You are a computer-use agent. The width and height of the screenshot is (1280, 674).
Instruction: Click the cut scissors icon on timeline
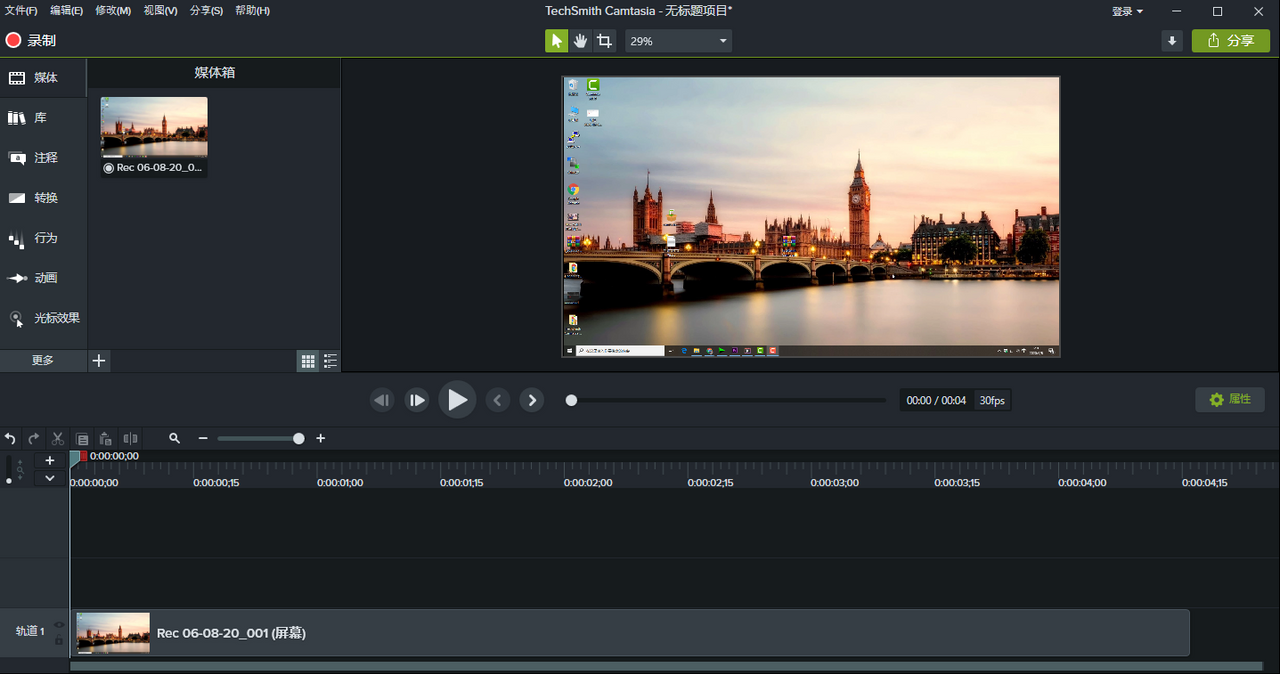(58, 439)
